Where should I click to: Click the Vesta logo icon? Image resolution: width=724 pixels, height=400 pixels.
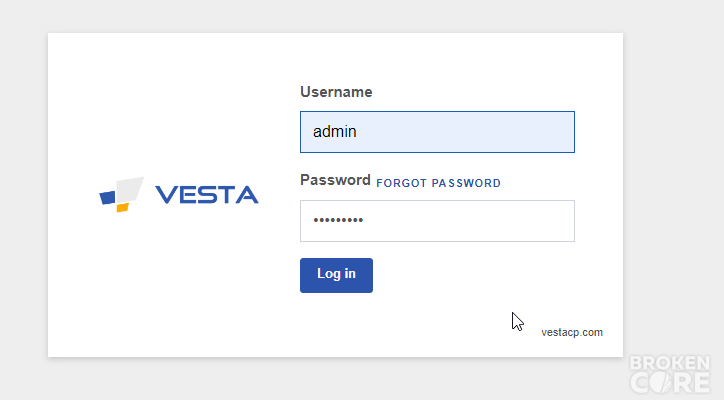point(121,194)
